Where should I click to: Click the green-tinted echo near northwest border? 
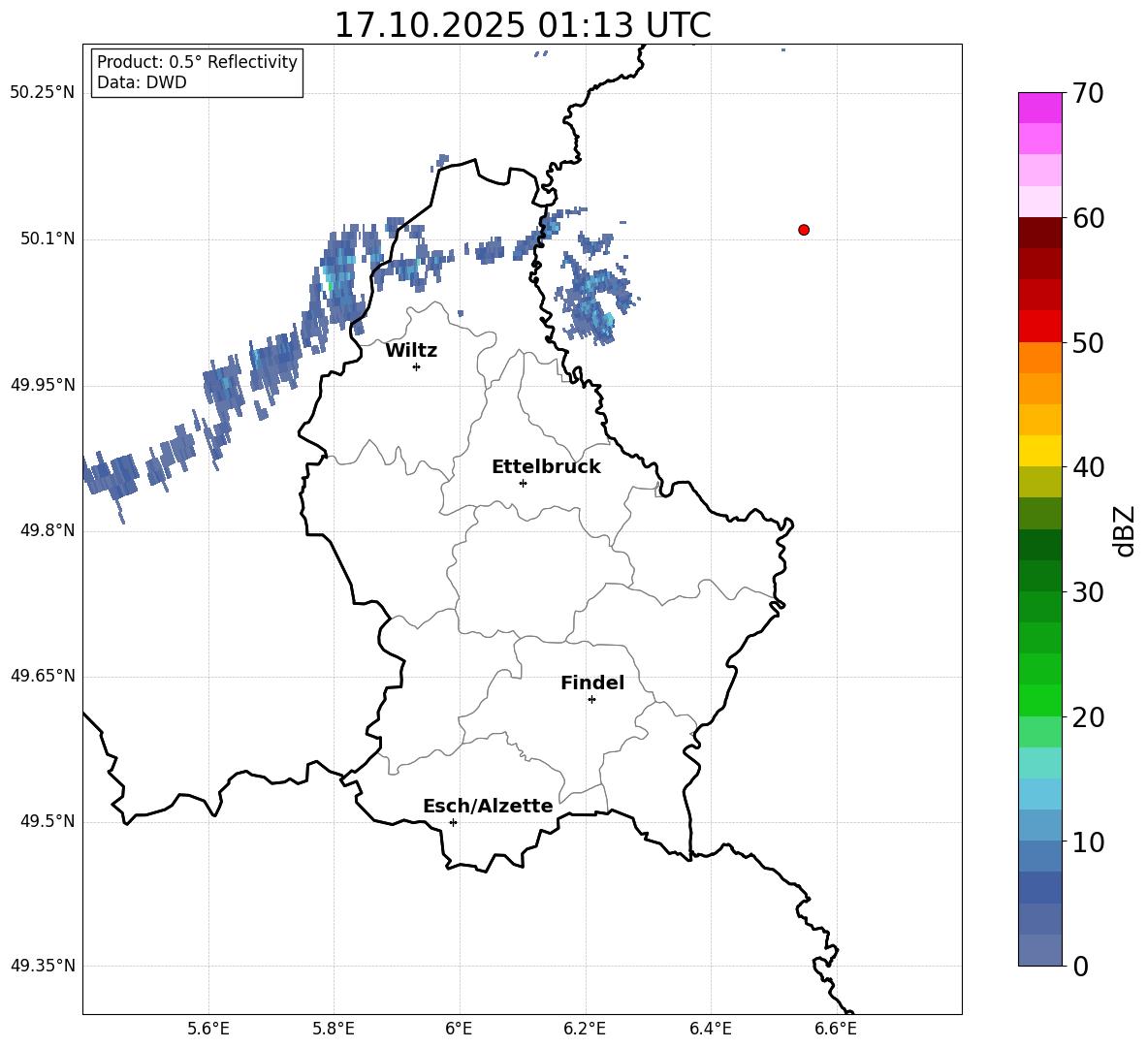point(329,284)
